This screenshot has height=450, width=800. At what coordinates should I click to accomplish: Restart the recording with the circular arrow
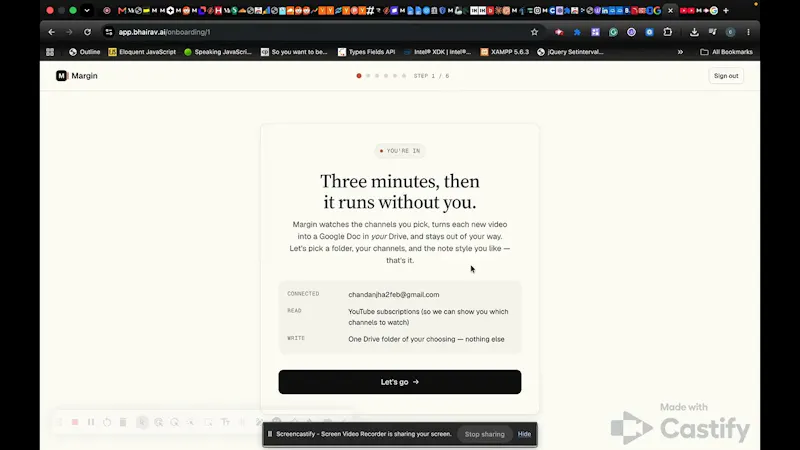tap(107, 422)
